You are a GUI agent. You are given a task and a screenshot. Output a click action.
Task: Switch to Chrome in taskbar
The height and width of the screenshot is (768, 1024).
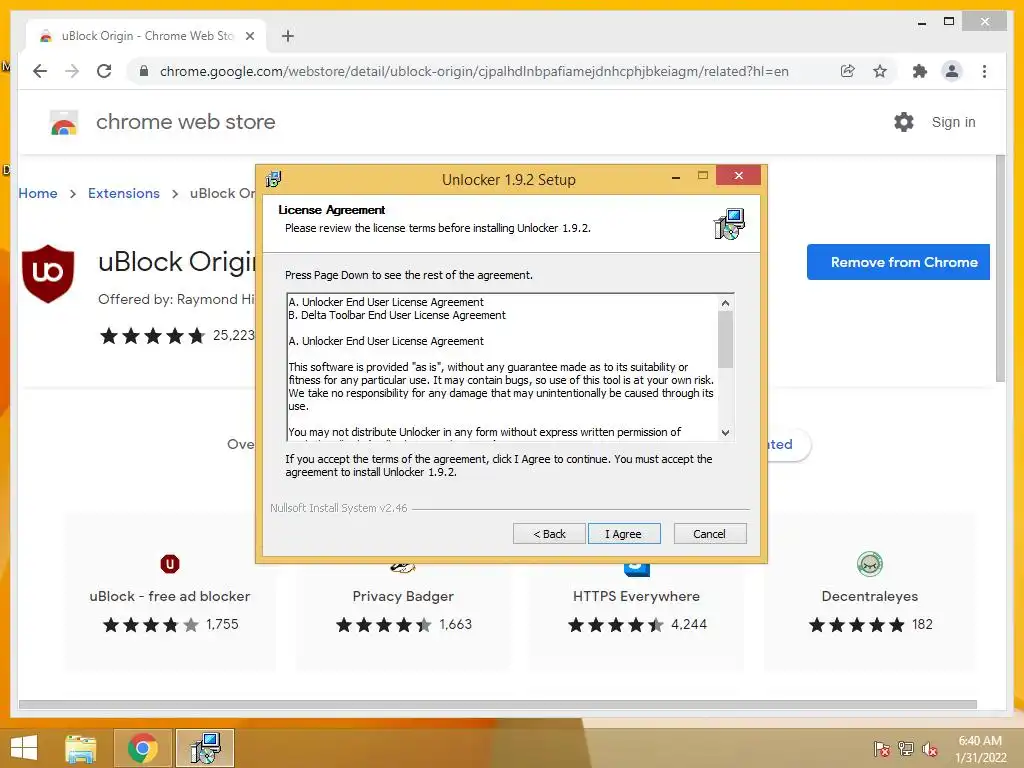tap(143, 748)
